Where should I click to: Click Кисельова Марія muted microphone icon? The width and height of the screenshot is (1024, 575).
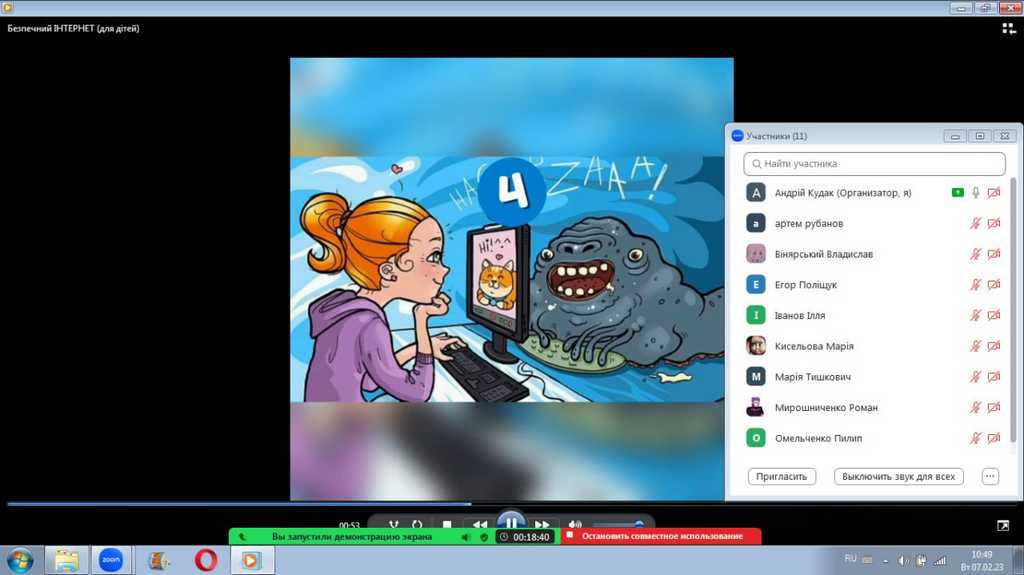(976, 346)
